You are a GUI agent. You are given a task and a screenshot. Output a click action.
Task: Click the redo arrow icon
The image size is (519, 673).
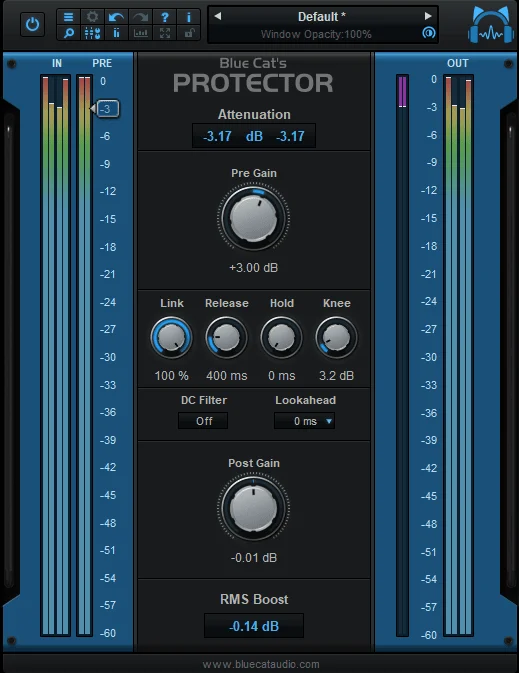[140, 17]
